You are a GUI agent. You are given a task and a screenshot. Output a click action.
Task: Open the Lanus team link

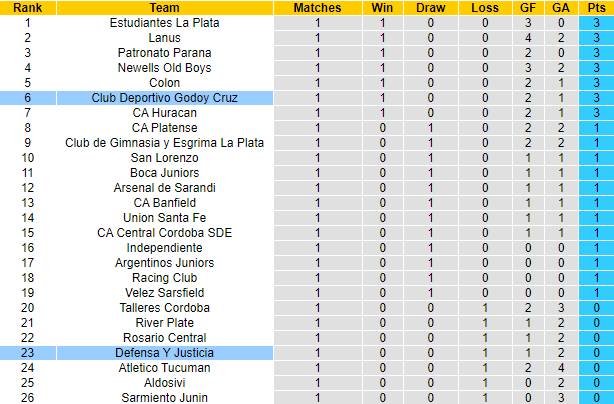click(x=164, y=38)
